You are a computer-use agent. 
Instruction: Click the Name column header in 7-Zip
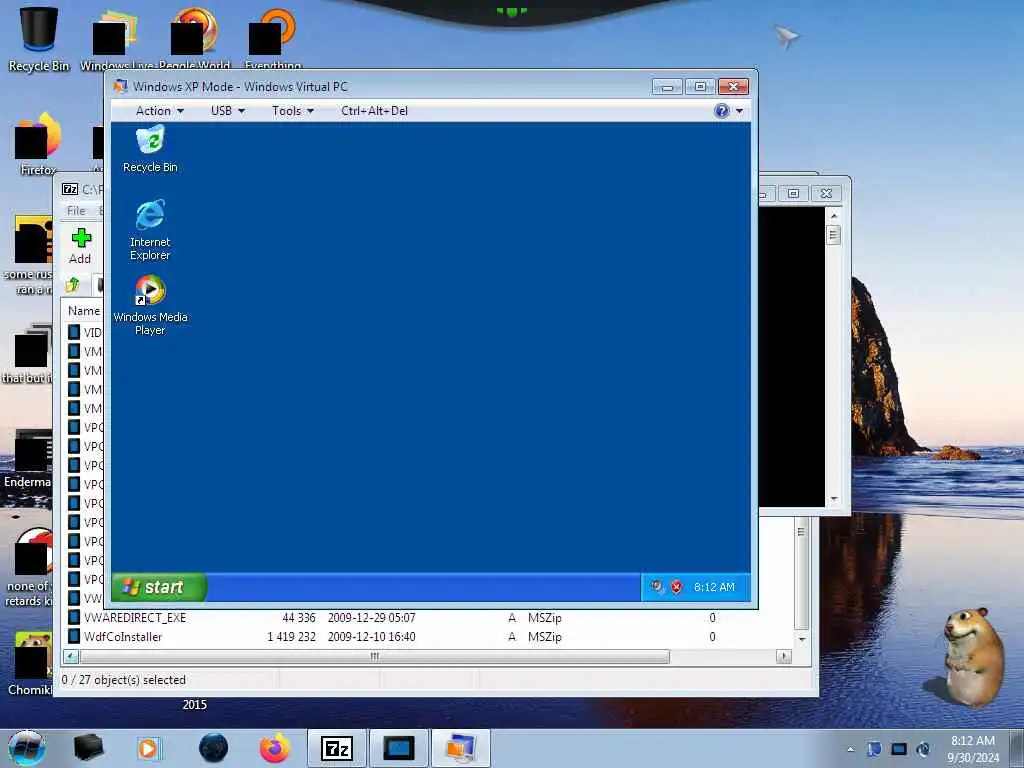[x=84, y=311]
